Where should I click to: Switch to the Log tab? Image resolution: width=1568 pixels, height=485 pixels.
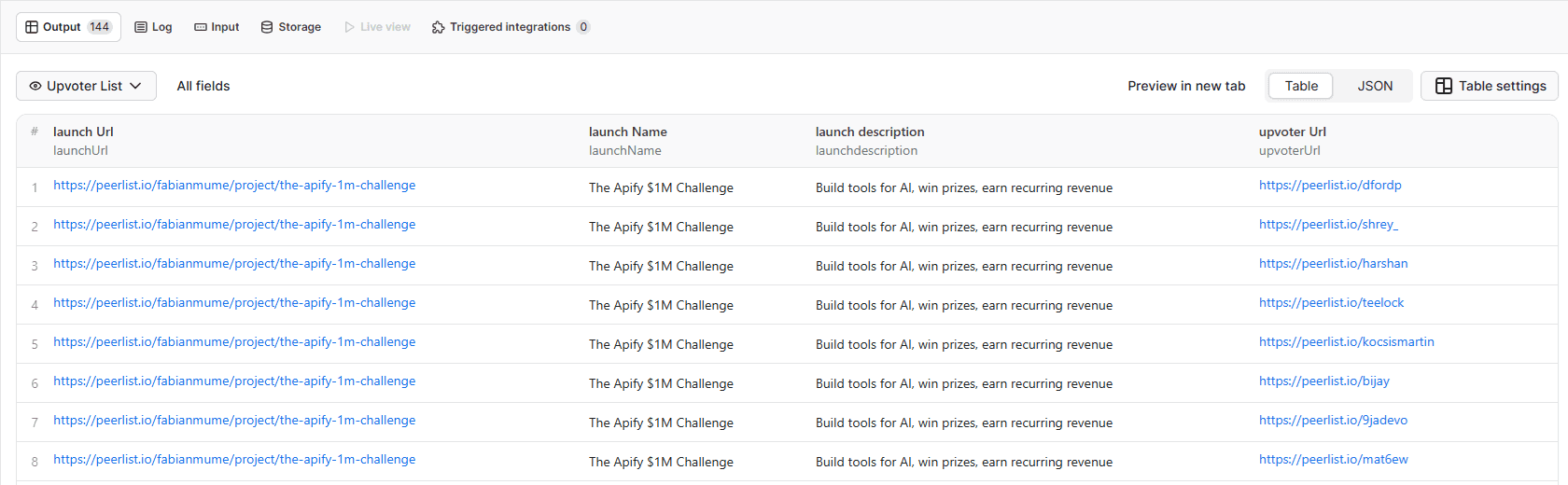coord(154,27)
